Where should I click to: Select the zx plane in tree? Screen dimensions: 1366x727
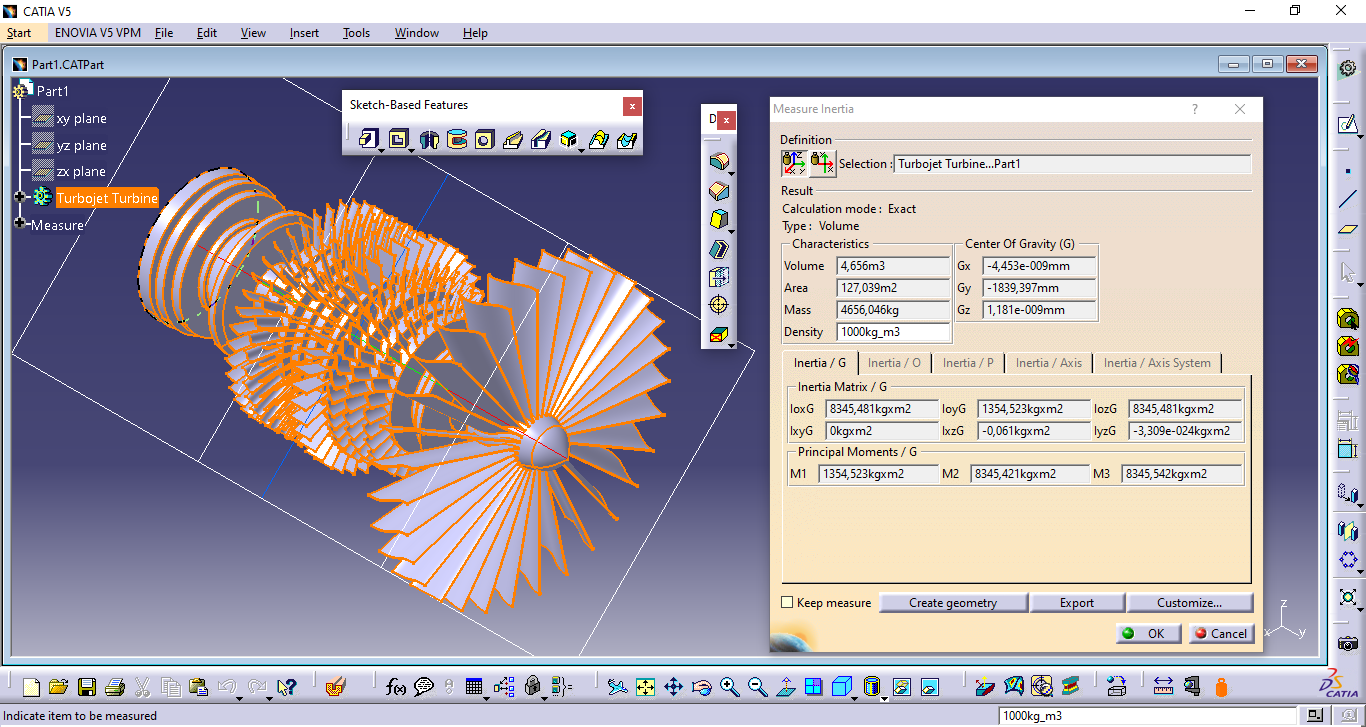(x=81, y=171)
